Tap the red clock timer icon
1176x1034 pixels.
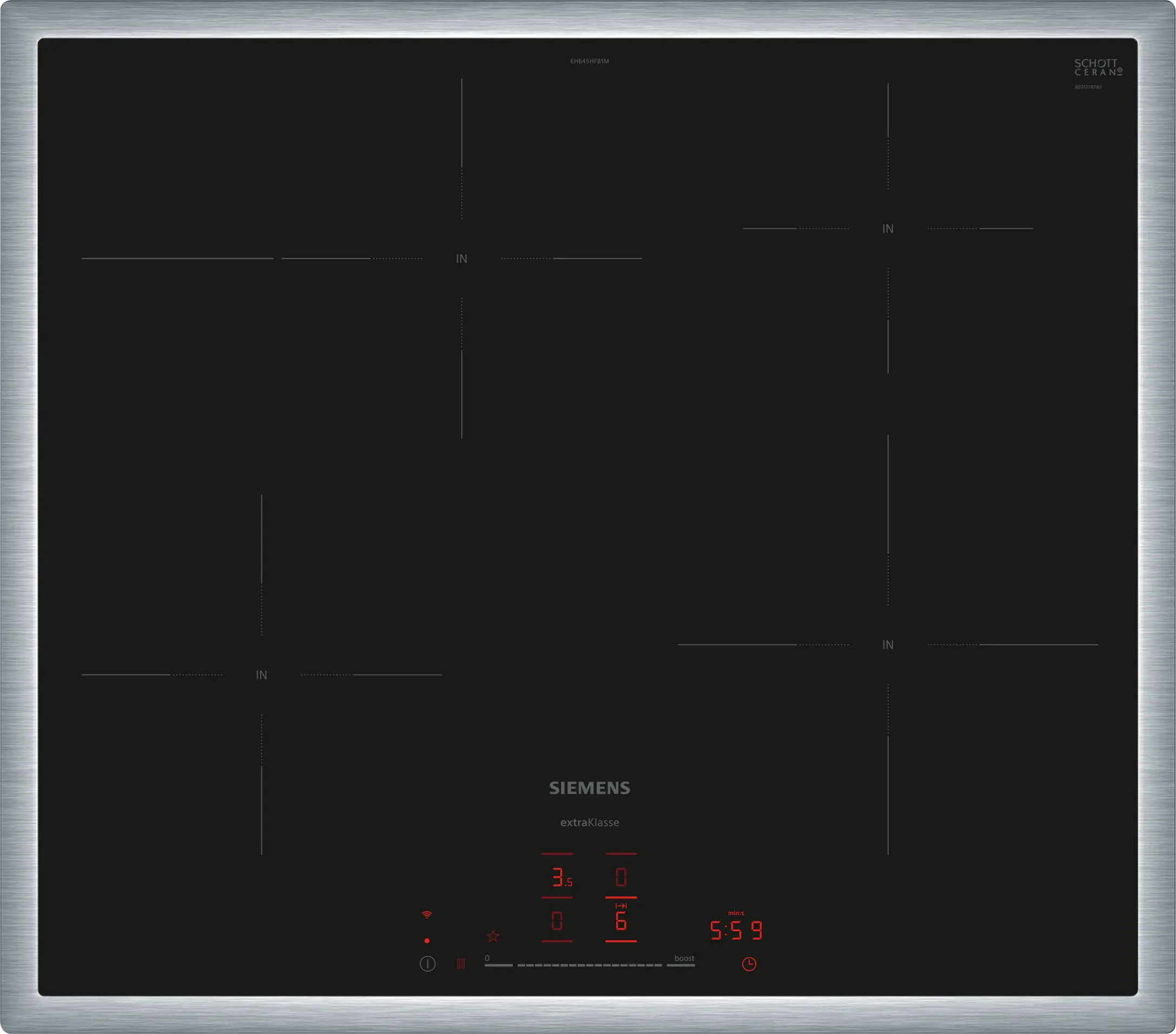point(749,964)
